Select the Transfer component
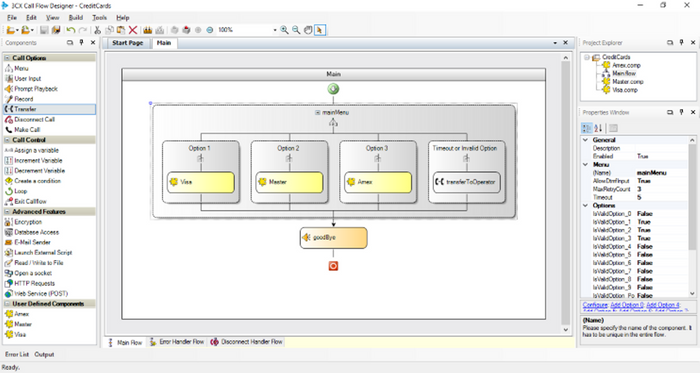This screenshot has height=373, width=700. point(50,109)
